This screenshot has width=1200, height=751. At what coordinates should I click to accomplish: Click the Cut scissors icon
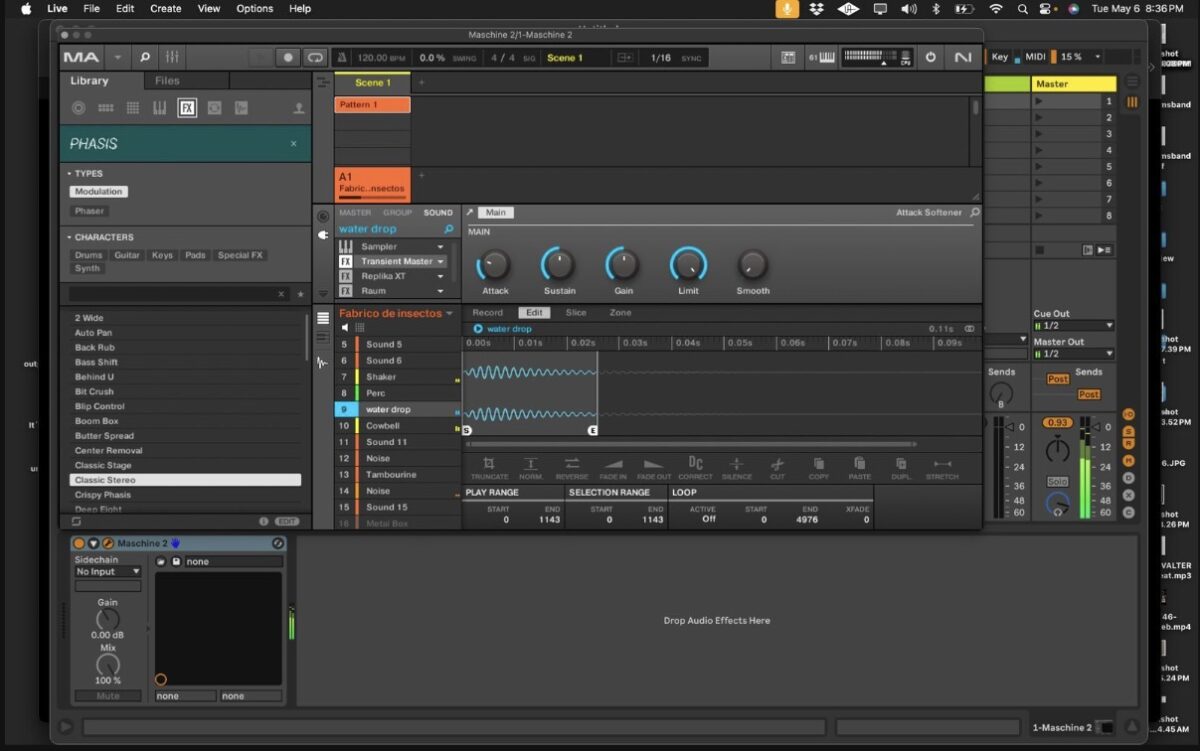(x=777, y=464)
